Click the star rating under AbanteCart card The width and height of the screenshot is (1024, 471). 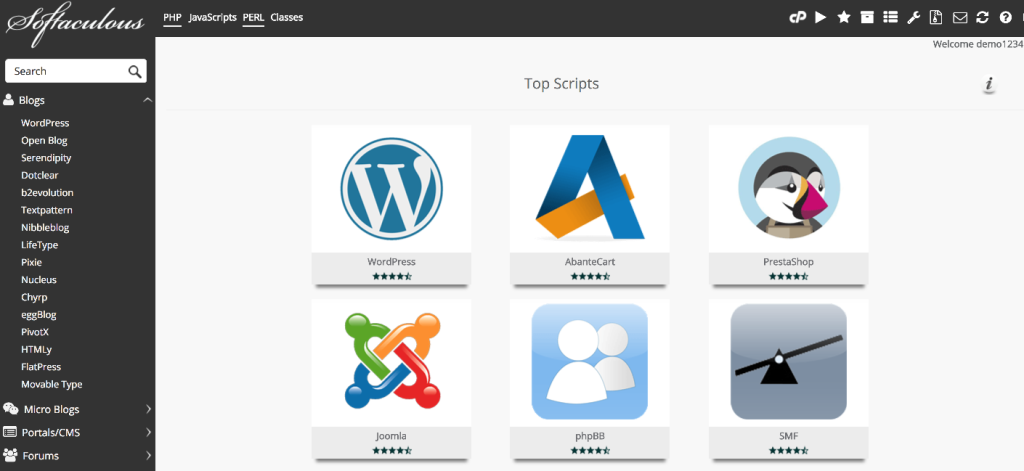point(590,276)
